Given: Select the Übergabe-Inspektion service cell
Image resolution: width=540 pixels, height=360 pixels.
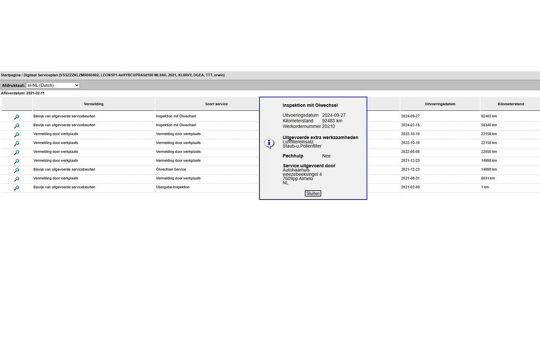Looking at the screenshot, I should [173, 187].
